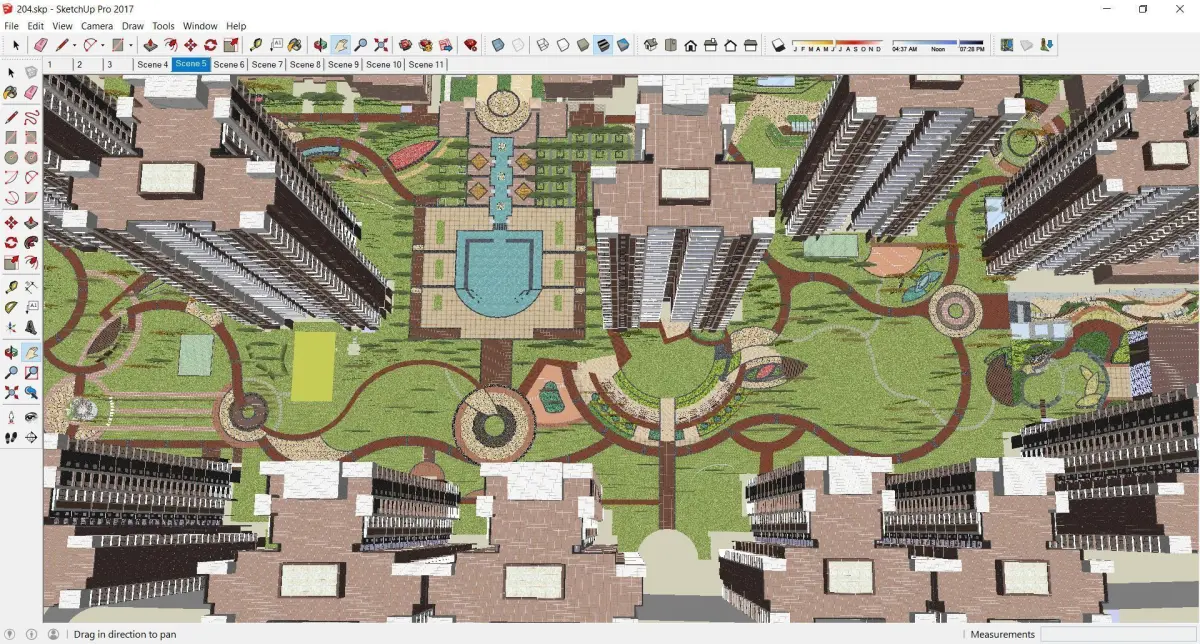Switch to the Scene 11 tab

(x=426, y=64)
